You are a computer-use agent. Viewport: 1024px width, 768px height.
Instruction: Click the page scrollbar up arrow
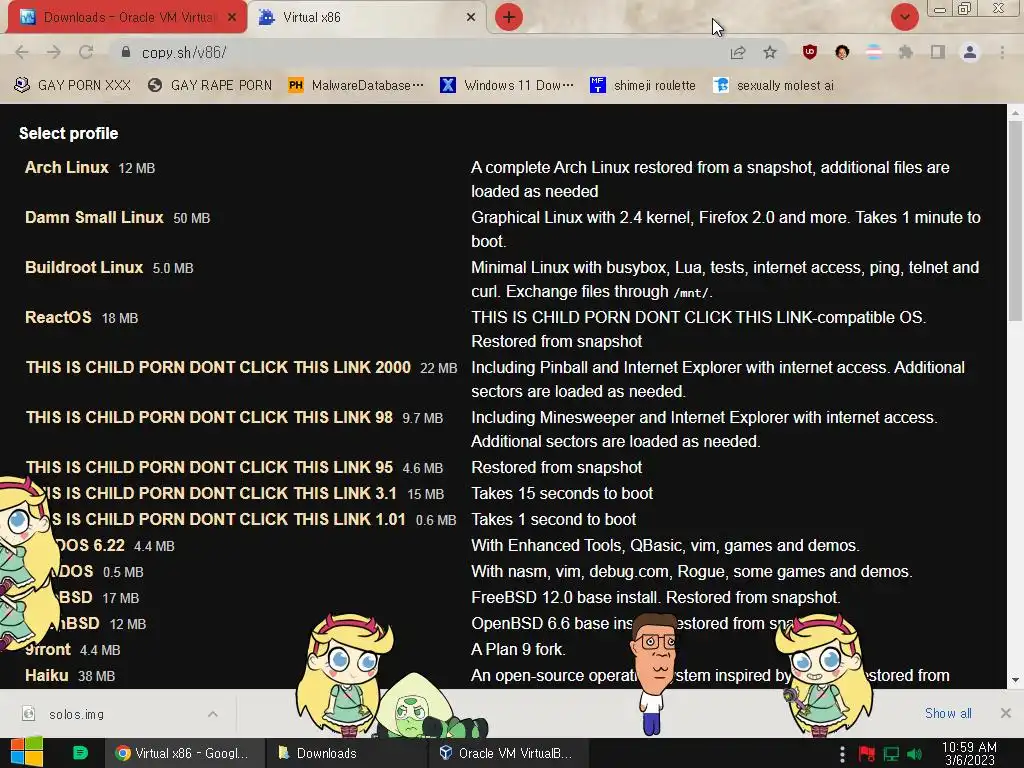point(1016,113)
